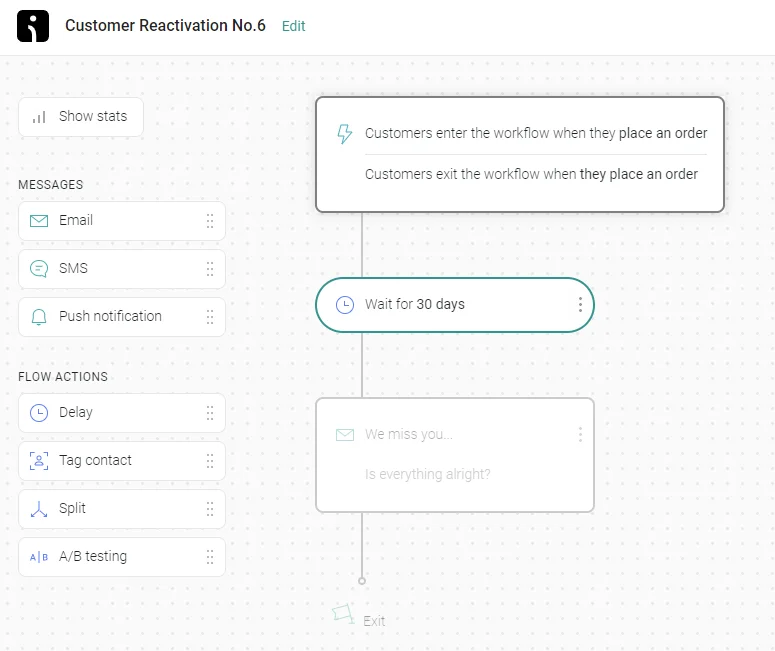Click the Customer Reactivation No.6 title
The height and width of the screenshot is (651, 775).
tap(165, 25)
